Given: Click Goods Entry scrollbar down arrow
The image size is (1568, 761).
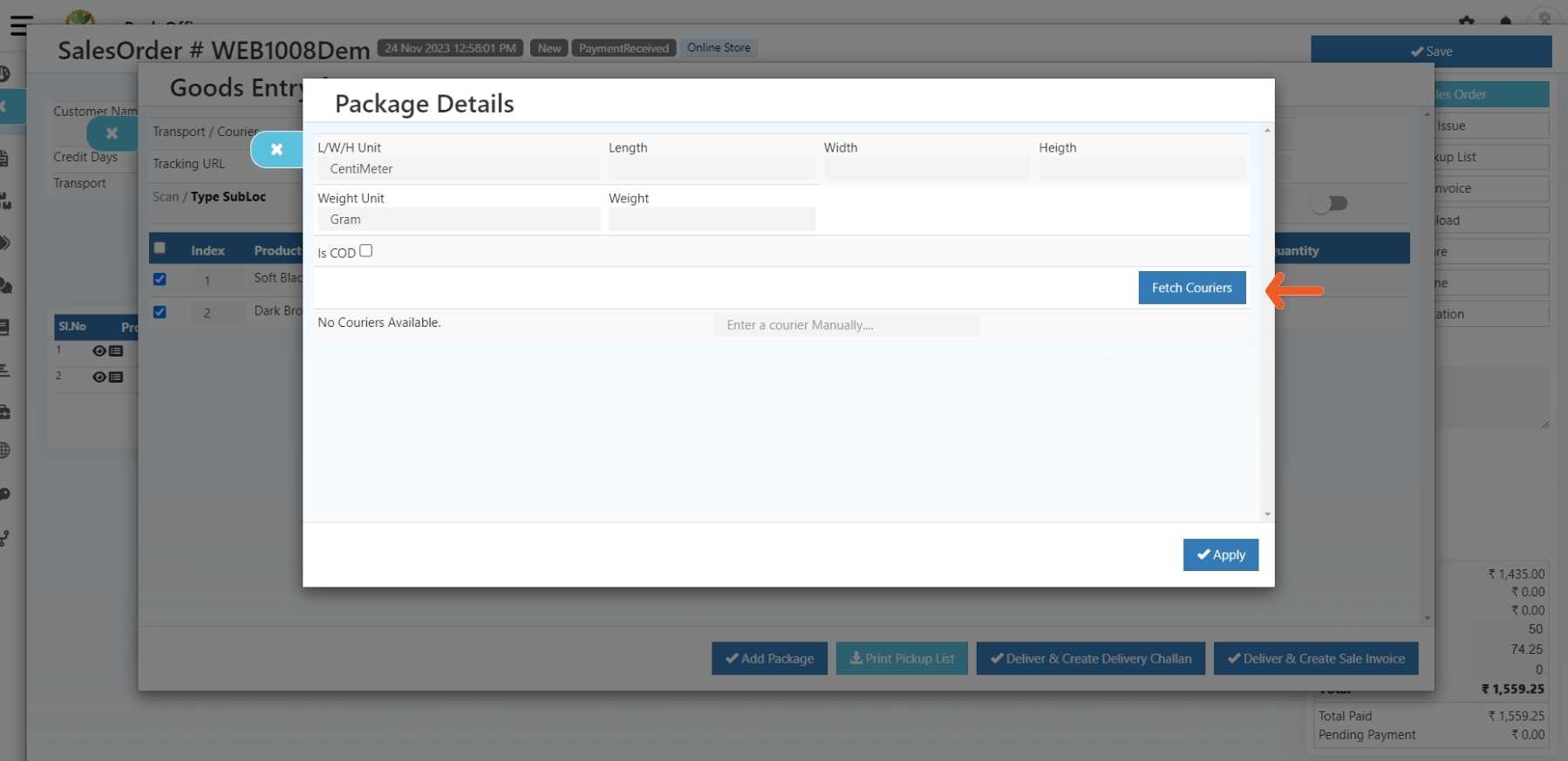Looking at the screenshot, I should [1428, 618].
